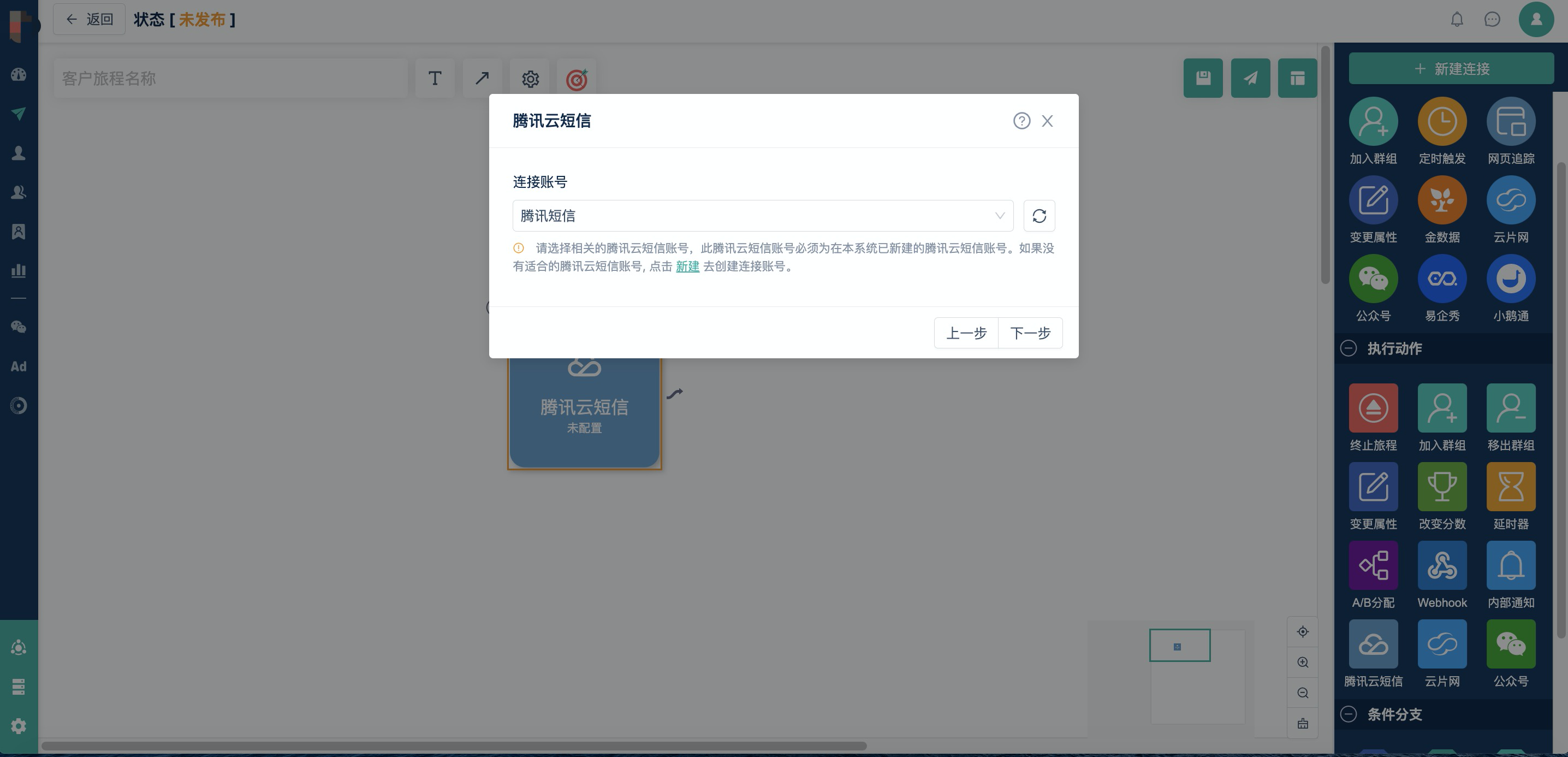Click the horizontal canvas scrollbar

pos(454,746)
